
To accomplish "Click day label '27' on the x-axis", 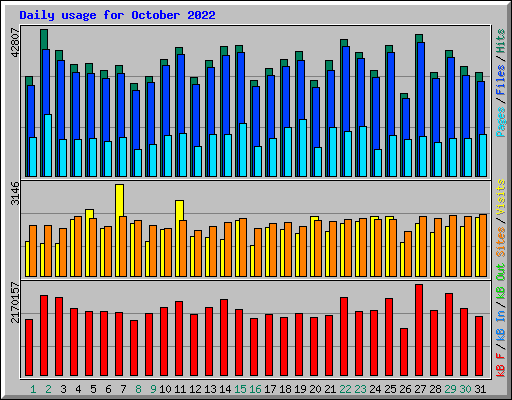I will pos(420,389).
